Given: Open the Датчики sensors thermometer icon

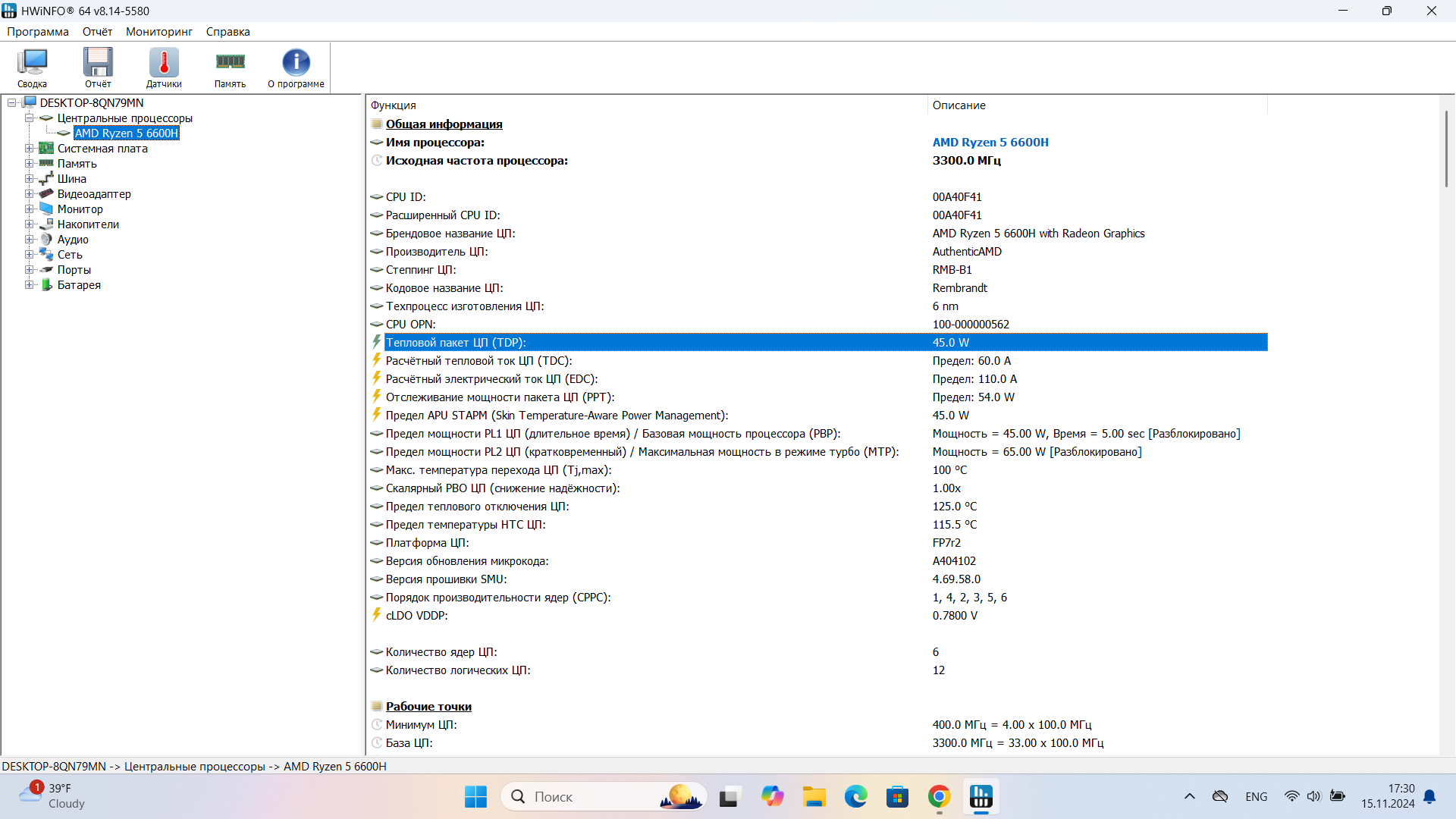Looking at the screenshot, I should click(164, 67).
